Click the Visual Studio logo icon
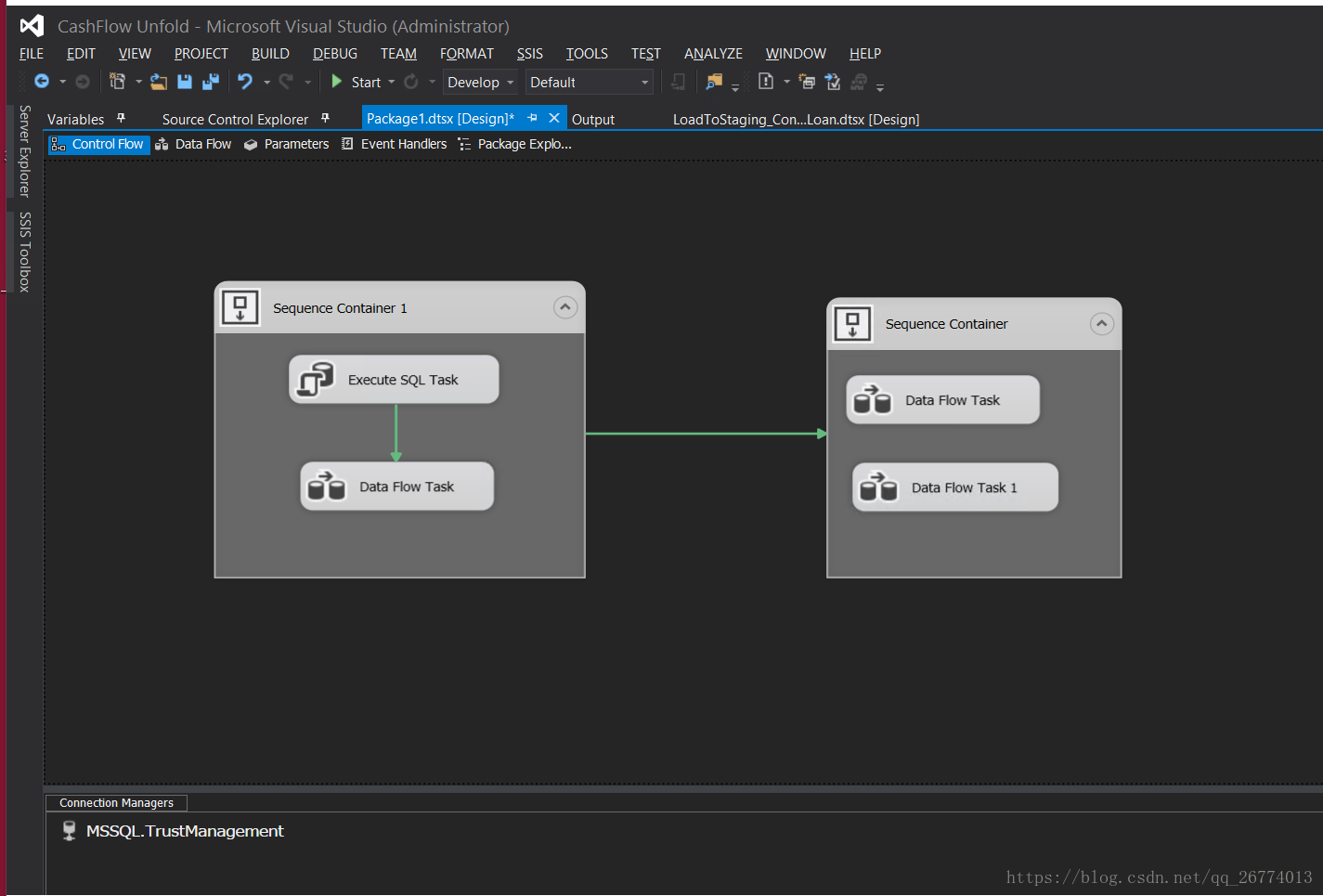The height and width of the screenshot is (896, 1323). point(32,26)
